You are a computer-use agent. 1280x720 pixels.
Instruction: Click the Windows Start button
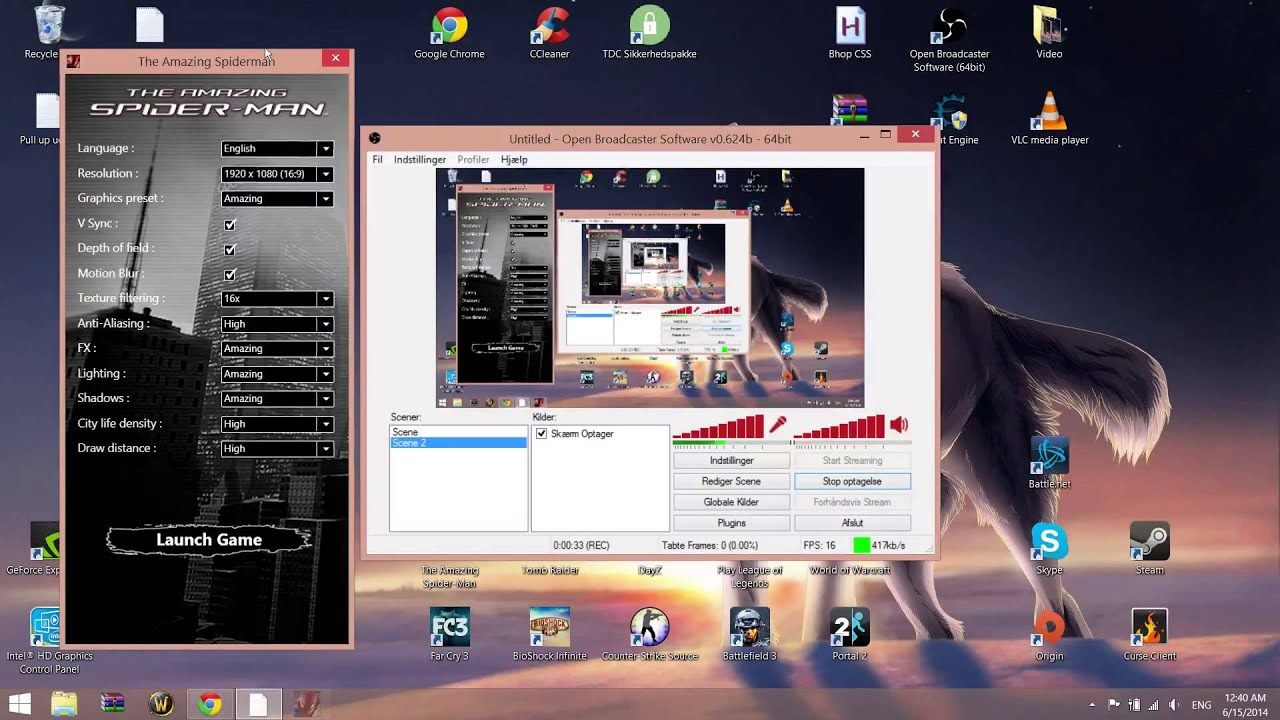point(19,704)
